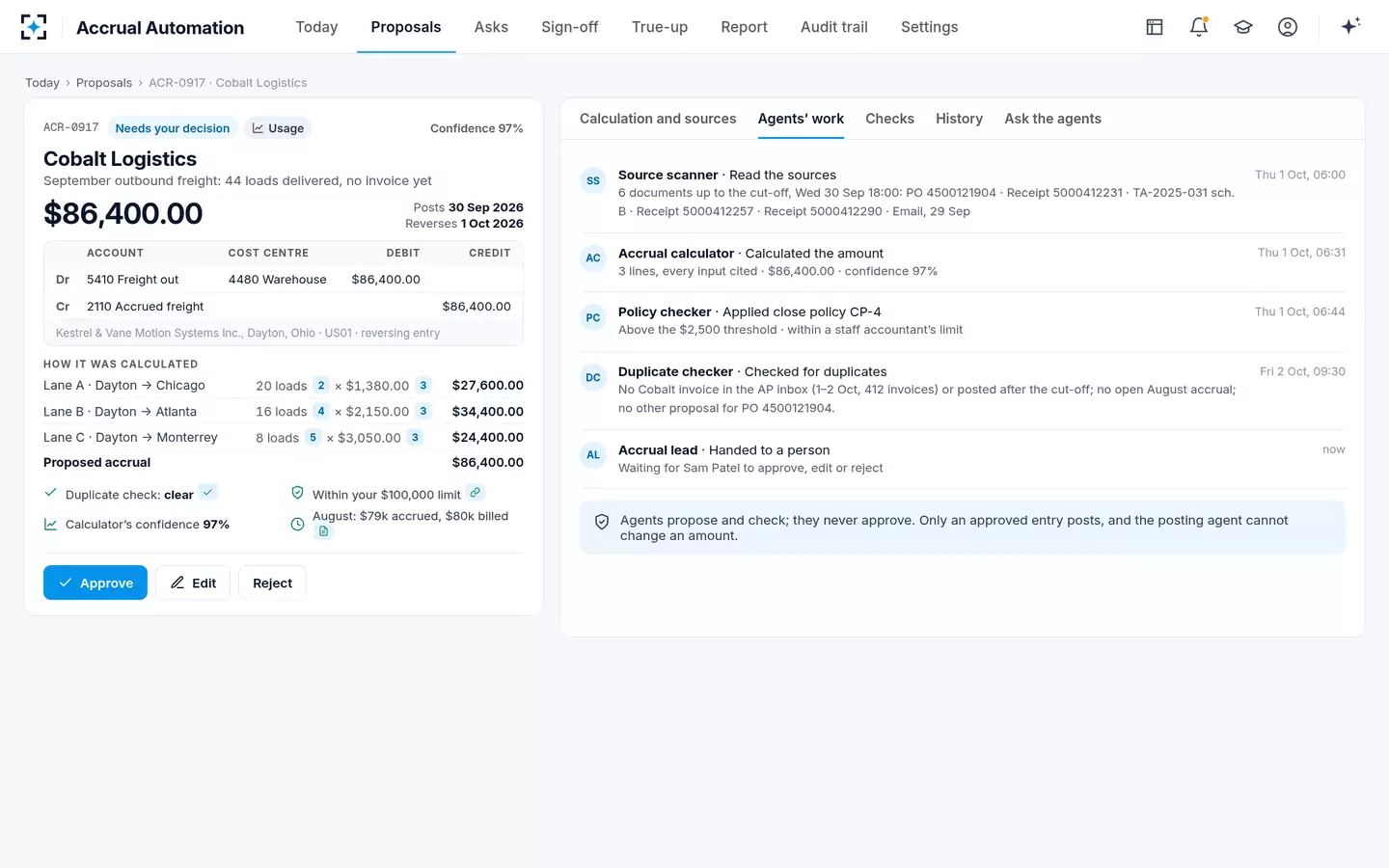The image size is (1389, 868).
Task: Open the Audit trail nav item
Action: point(834,27)
